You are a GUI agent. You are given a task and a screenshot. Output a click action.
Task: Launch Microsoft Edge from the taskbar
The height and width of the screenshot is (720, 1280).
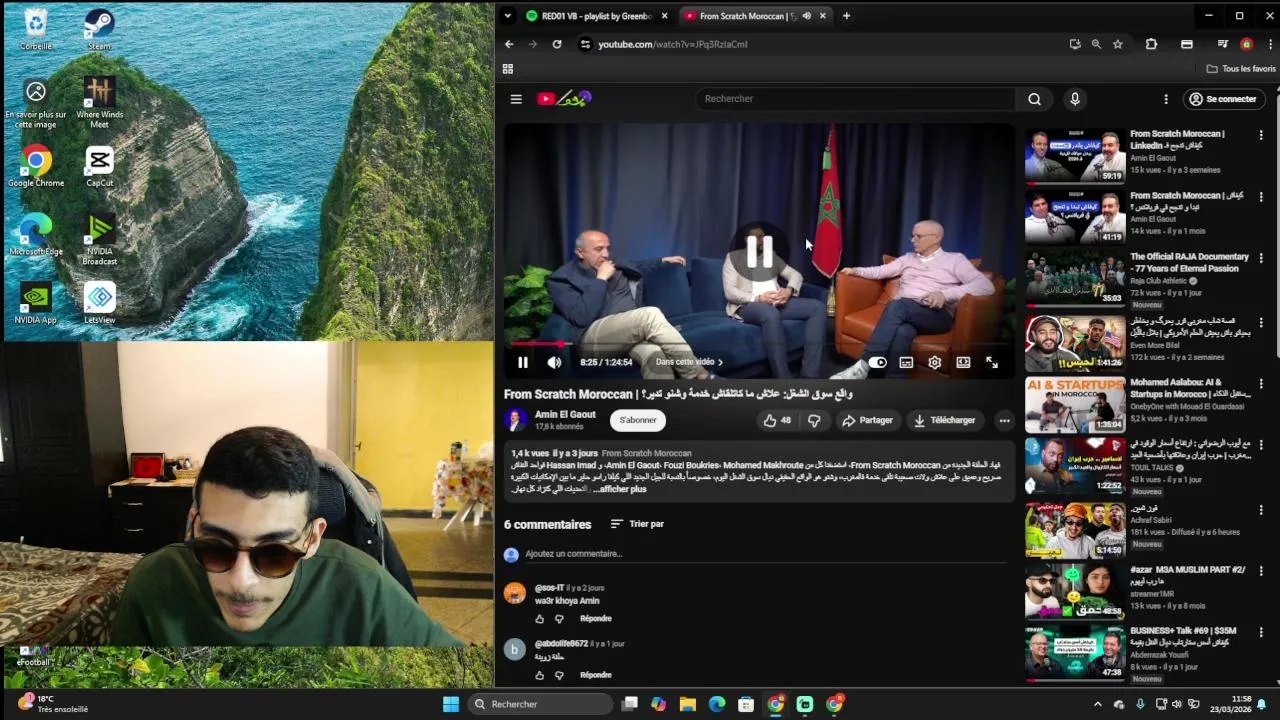pyautogui.click(x=717, y=704)
